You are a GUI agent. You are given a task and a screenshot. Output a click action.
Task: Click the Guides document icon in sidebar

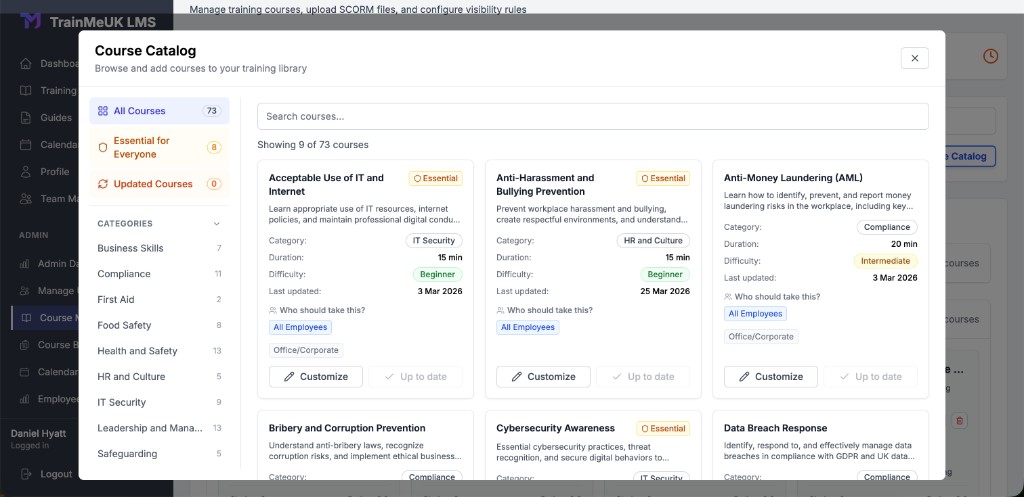click(25, 118)
